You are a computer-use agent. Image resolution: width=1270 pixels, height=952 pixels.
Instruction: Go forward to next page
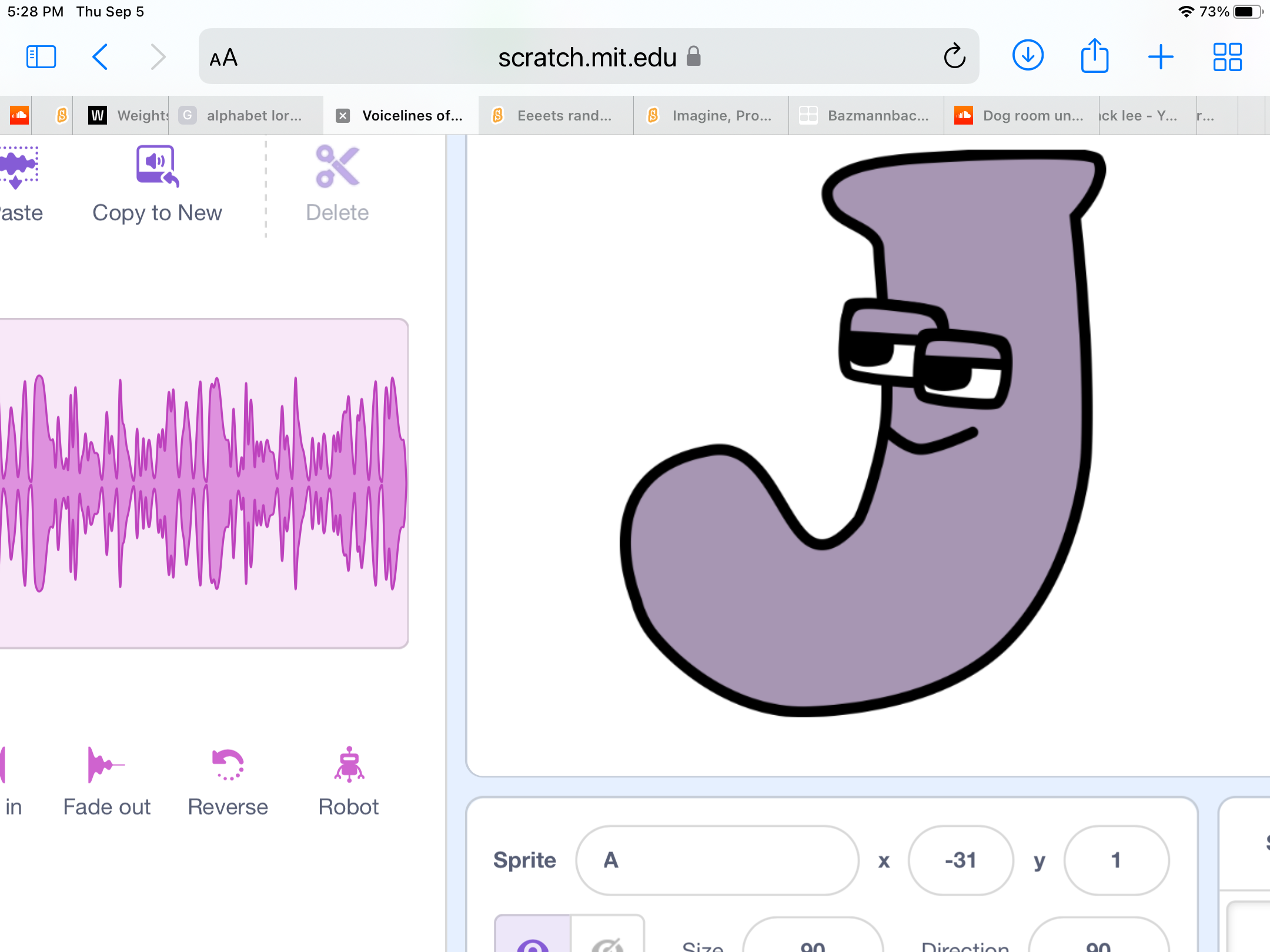pos(158,57)
